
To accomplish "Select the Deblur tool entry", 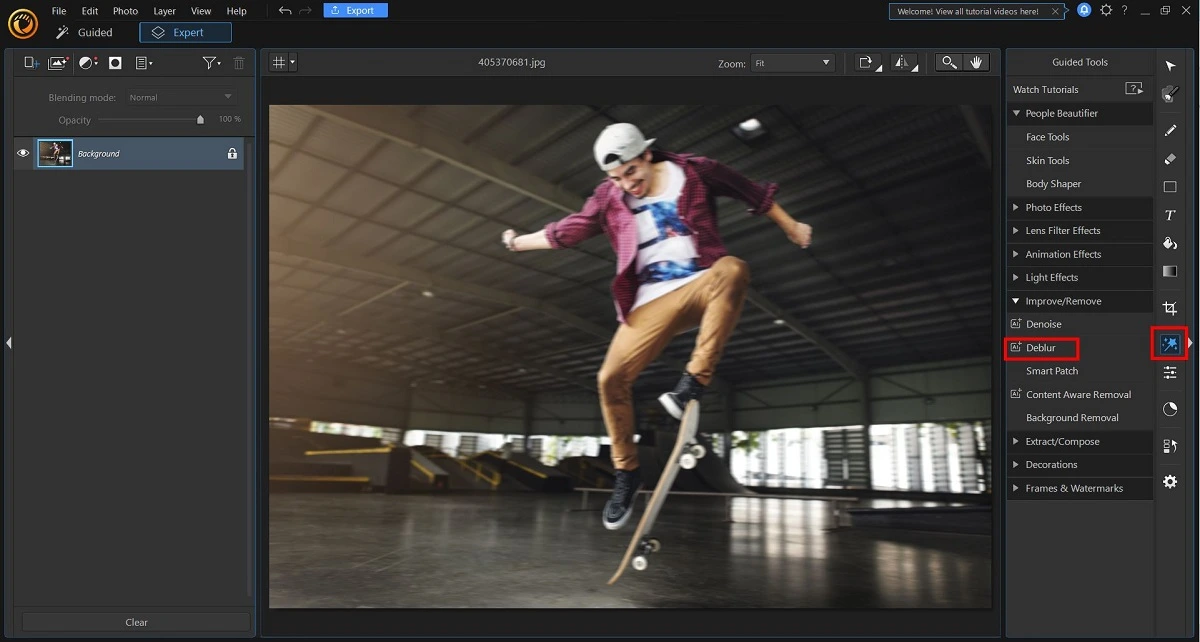I will tap(1041, 348).
